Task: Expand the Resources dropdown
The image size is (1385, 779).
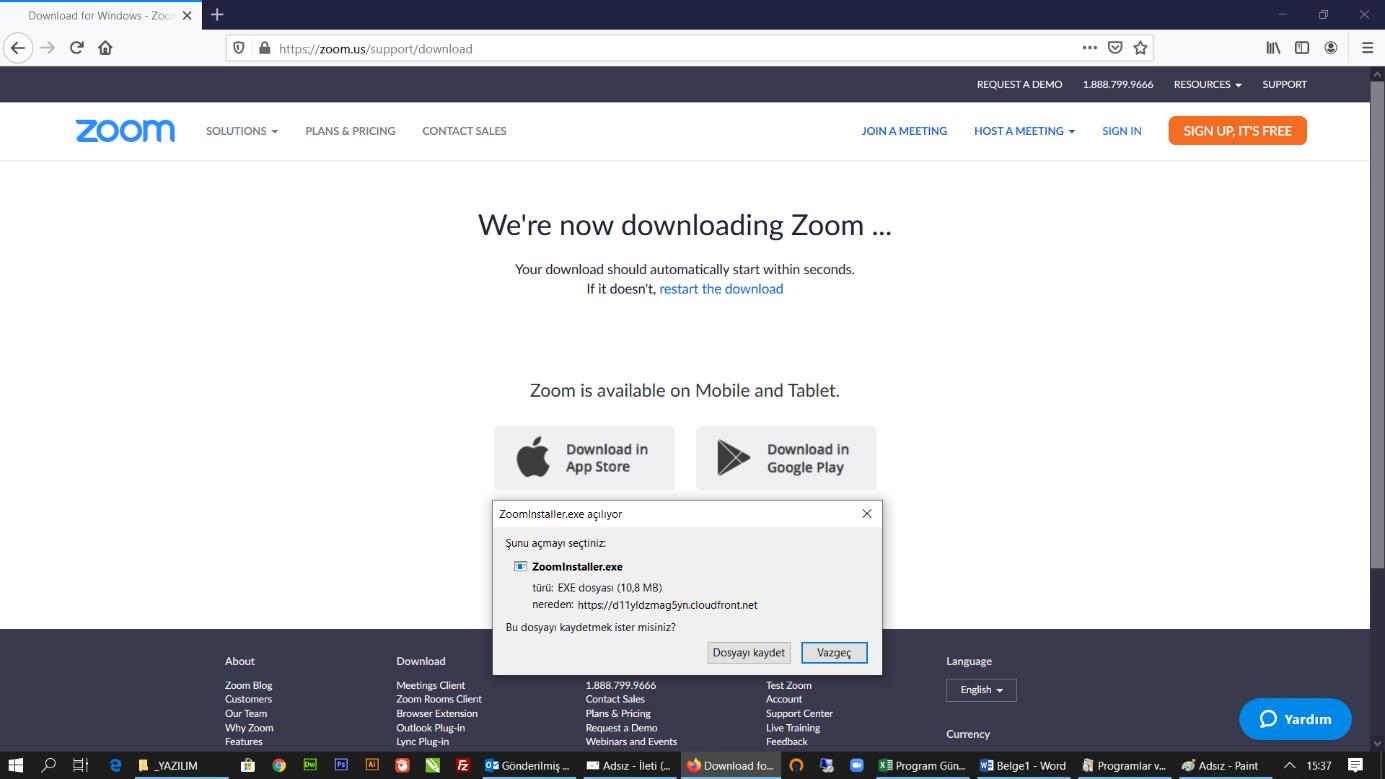Action: click(x=1207, y=84)
